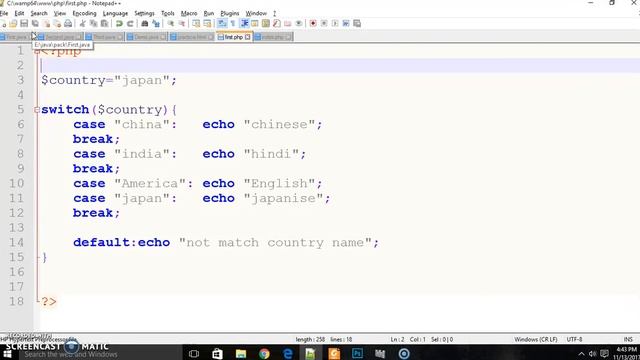Image resolution: width=640 pixels, height=360 pixels.
Task: Open the File menu
Action: tap(4, 13)
